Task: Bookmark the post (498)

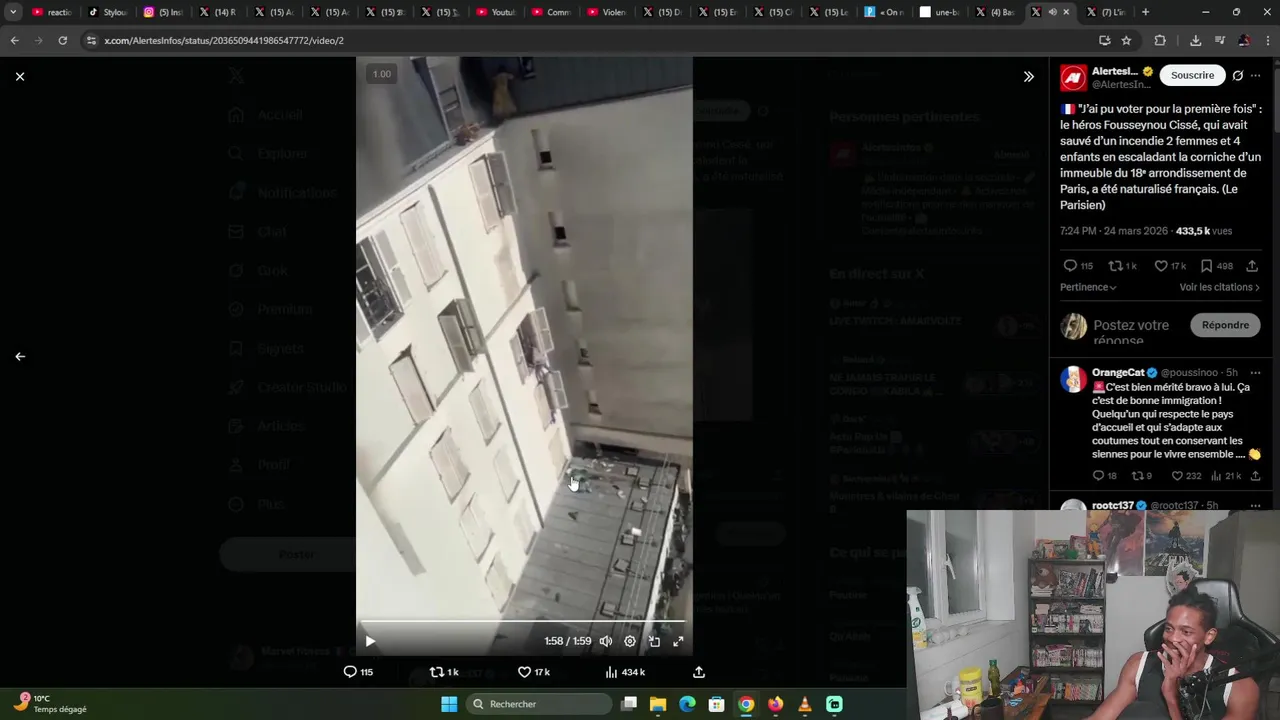Action: (1216, 266)
